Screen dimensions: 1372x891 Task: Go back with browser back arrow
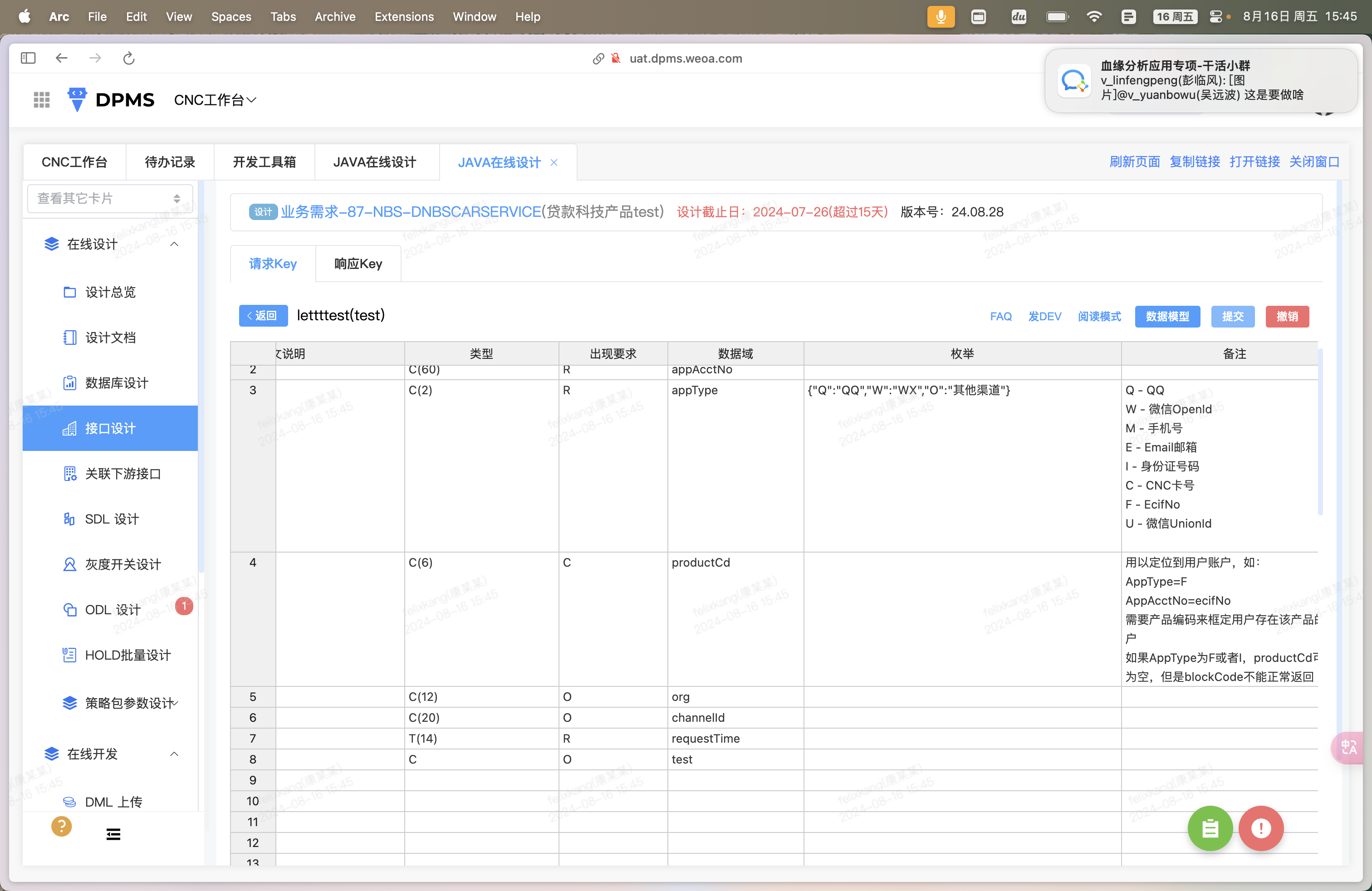click(62, 58)
